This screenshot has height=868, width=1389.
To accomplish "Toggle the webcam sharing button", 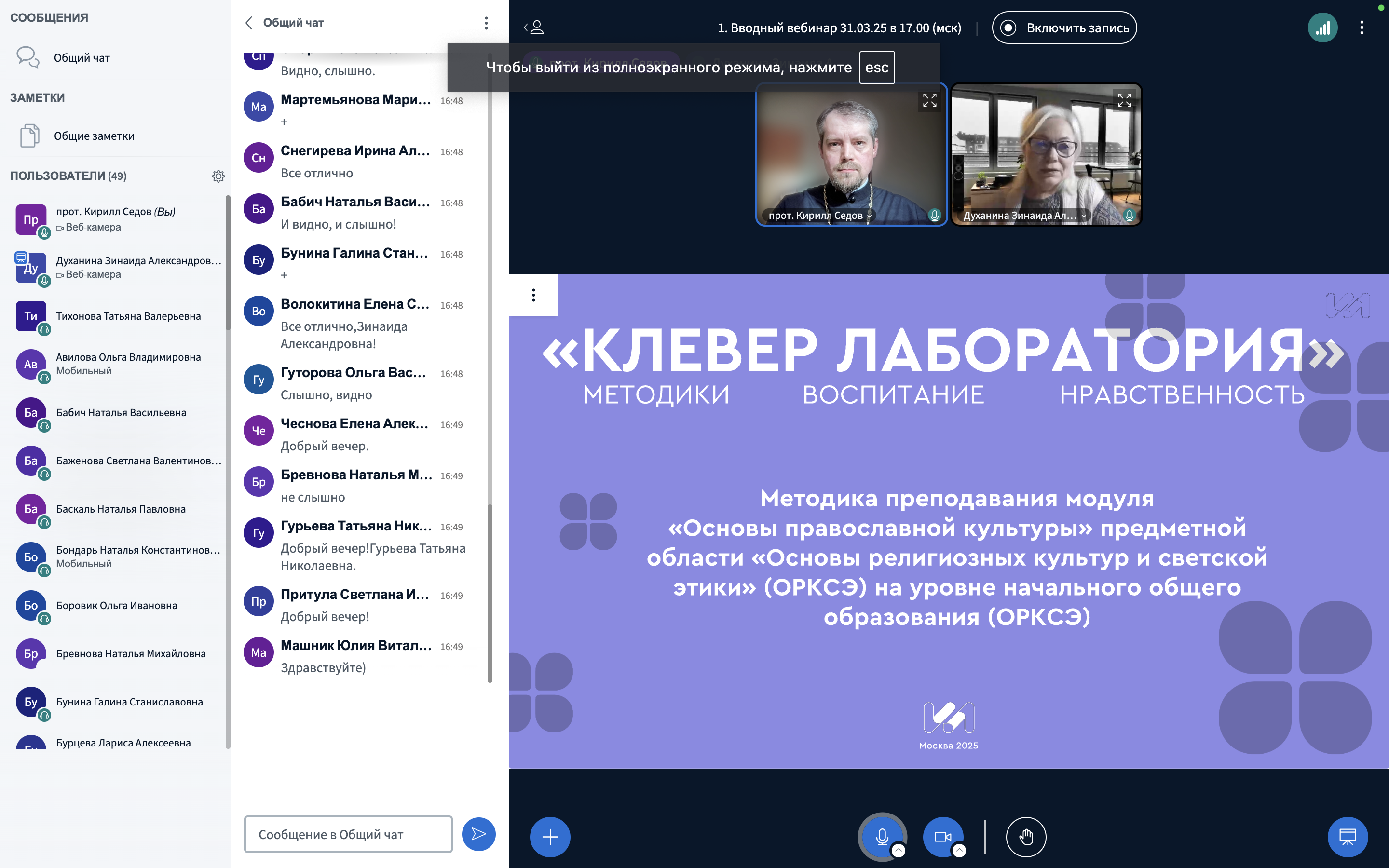I will 942,837.
